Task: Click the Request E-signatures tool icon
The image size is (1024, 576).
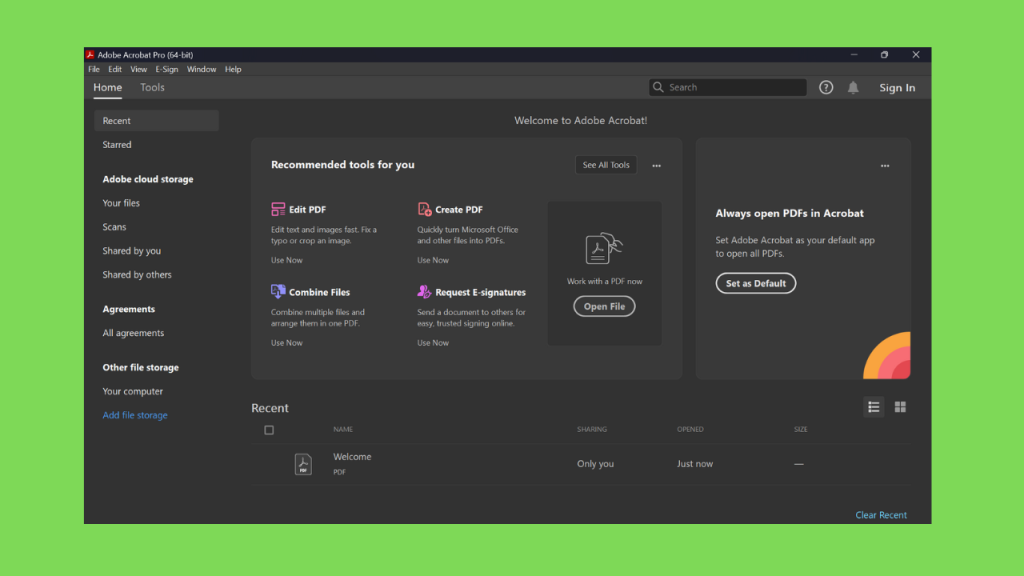Action: (424, 291)
